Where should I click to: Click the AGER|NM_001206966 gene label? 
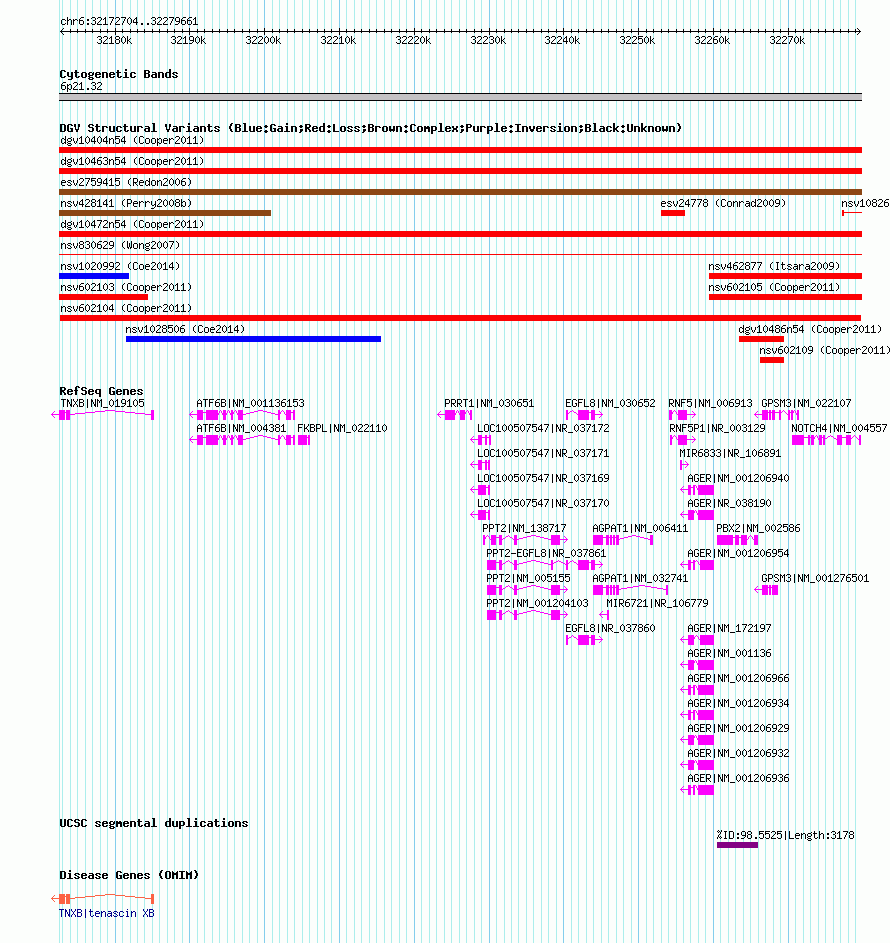738,678
